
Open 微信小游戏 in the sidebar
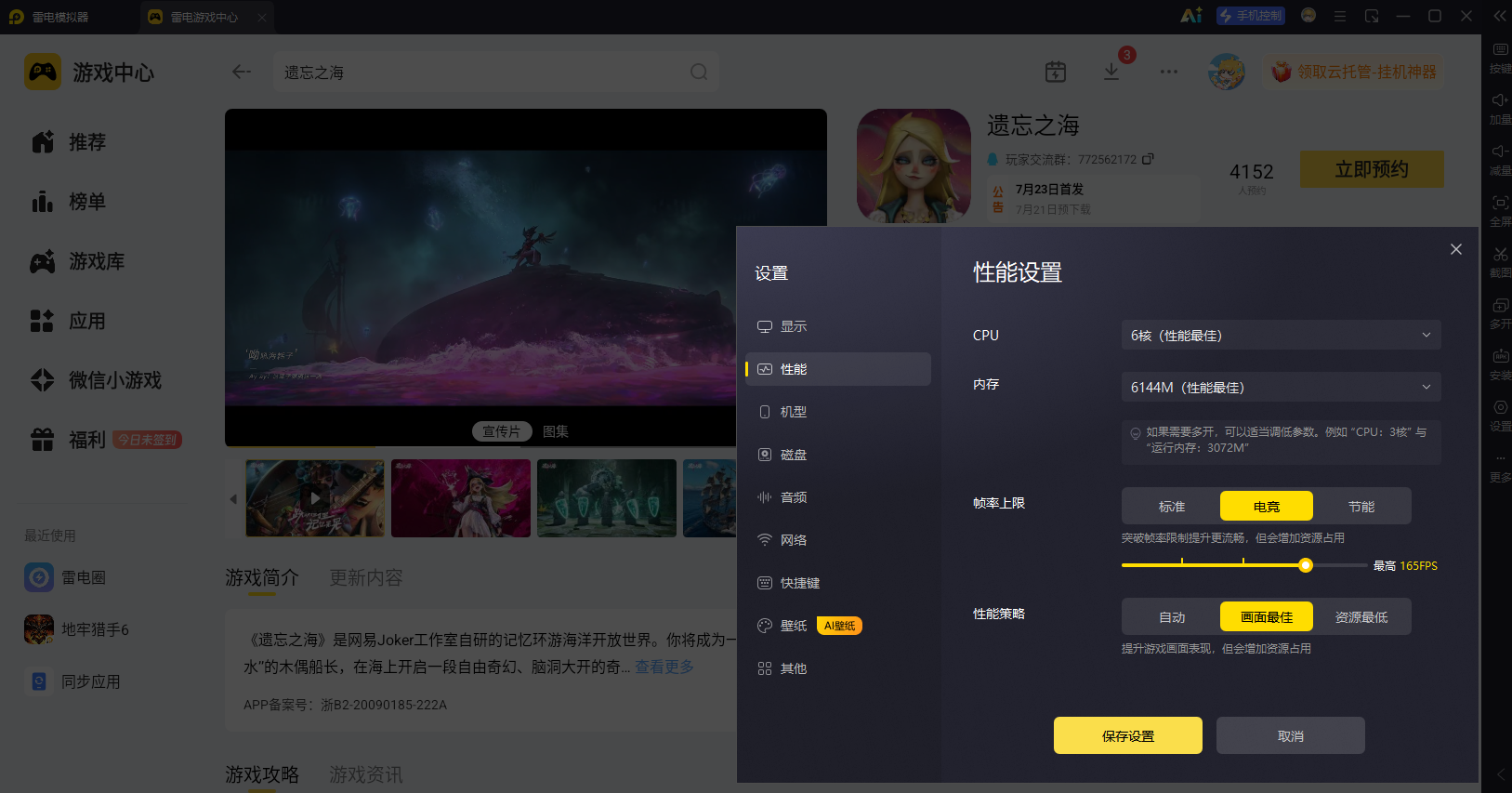(96, 380)
